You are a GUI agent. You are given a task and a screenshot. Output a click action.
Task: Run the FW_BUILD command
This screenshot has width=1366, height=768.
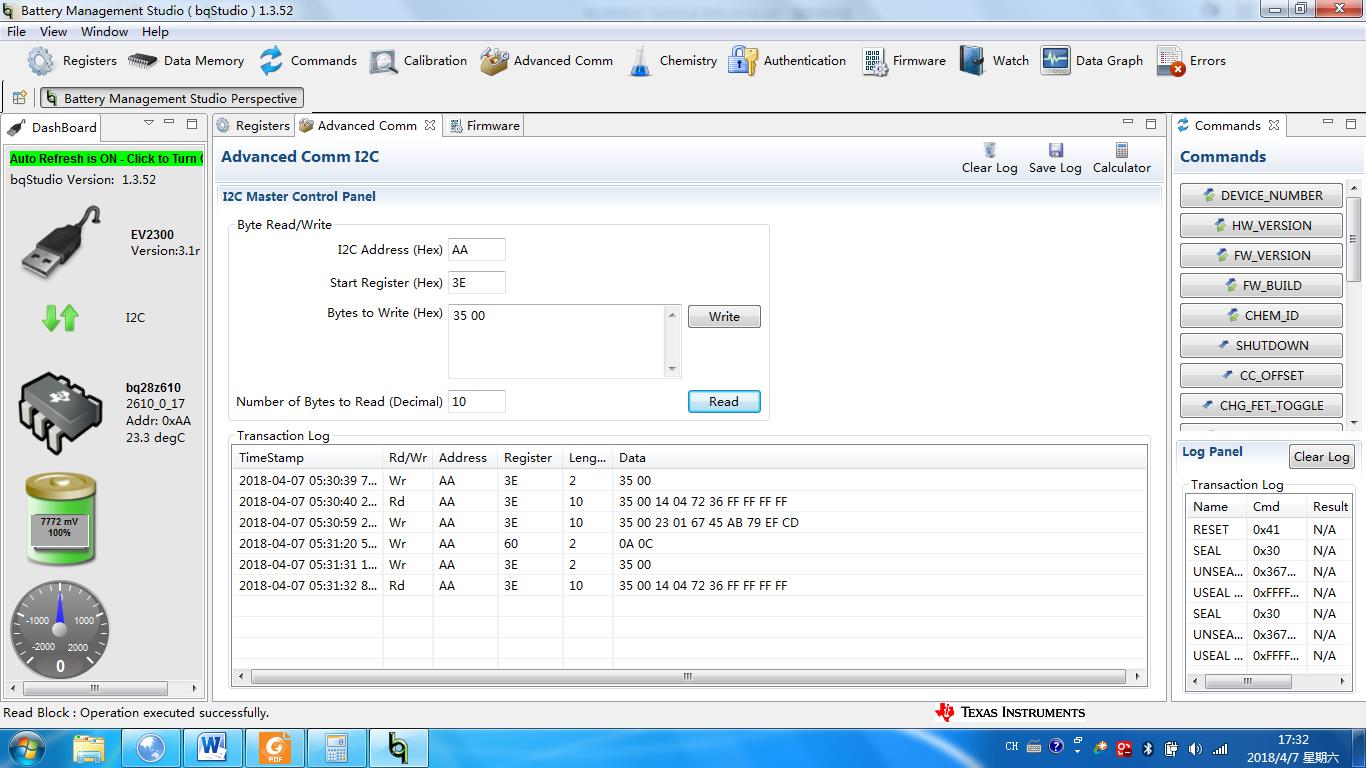point(1262,285)
